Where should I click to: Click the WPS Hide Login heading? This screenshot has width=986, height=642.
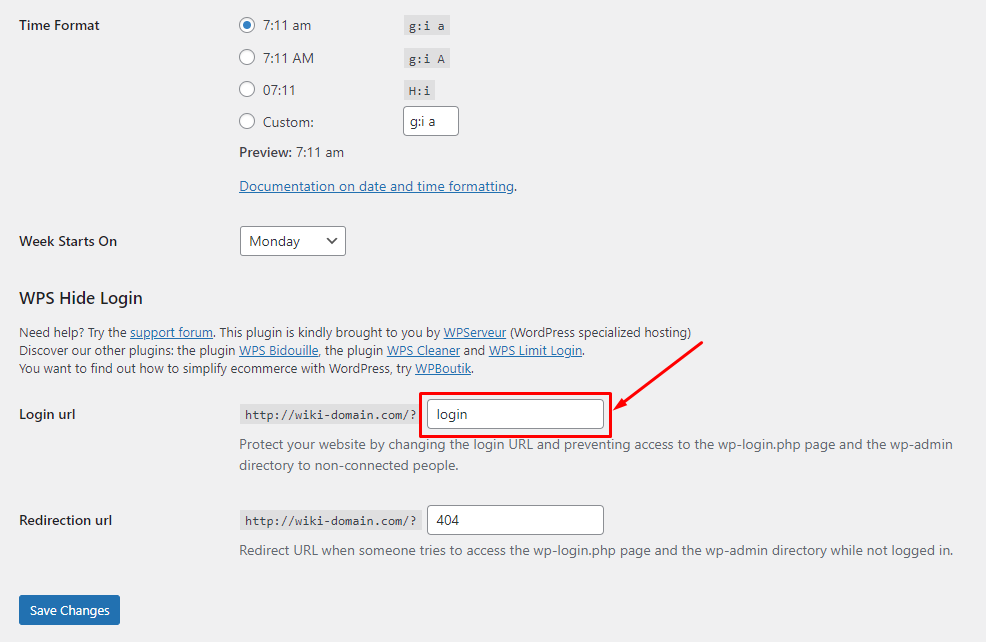[80, 298]
